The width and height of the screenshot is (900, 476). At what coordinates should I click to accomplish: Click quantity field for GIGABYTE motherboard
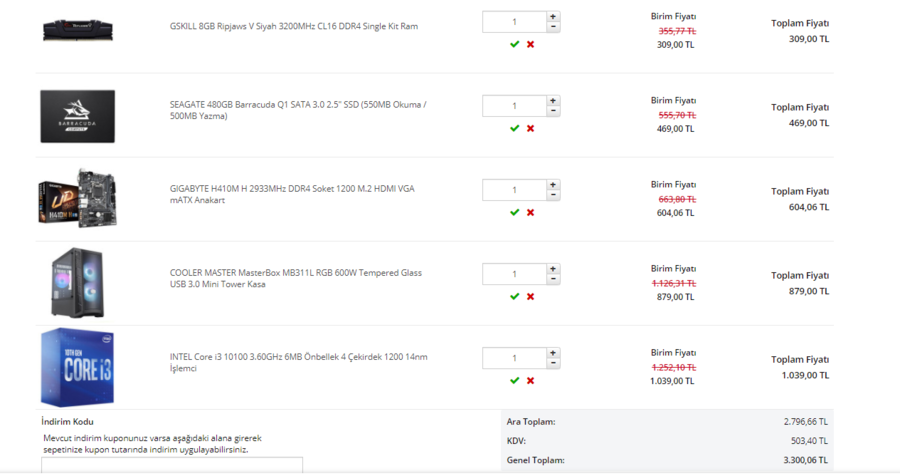(514, 190)
